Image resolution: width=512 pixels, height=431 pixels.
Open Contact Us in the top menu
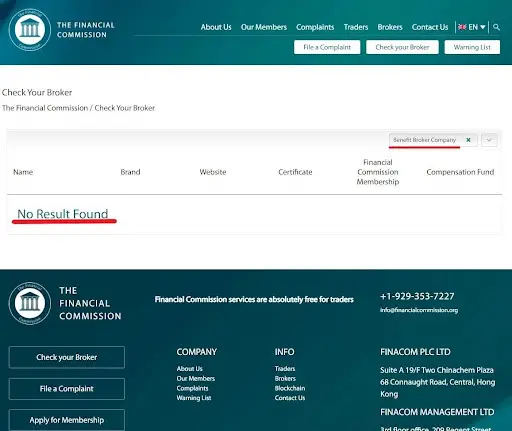tap(430, 27)
